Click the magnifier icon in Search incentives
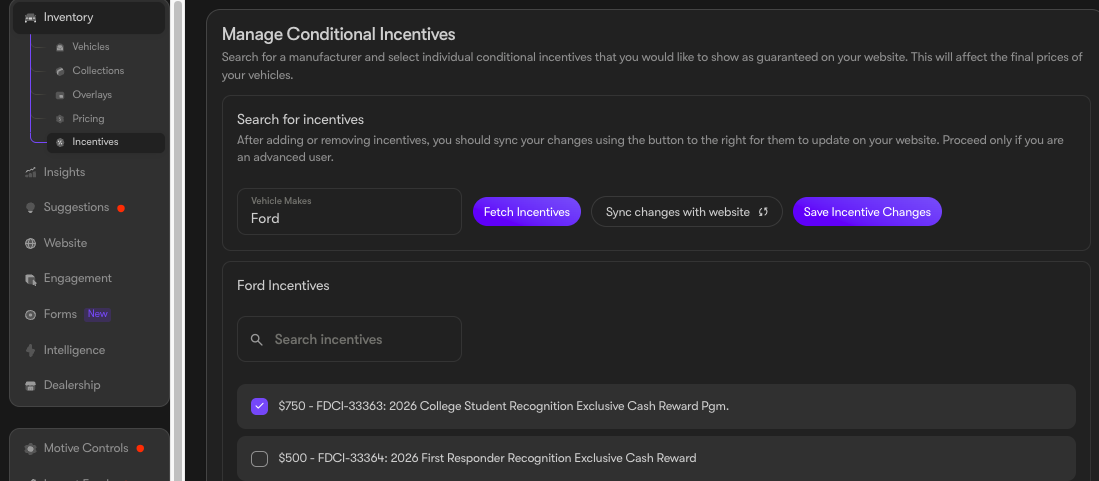The width and height of the screenshot is (1099, 481). (257, 339)
